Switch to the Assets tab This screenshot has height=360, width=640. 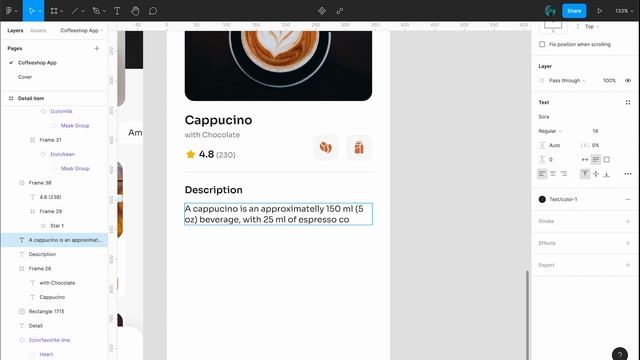click(38, 31)
